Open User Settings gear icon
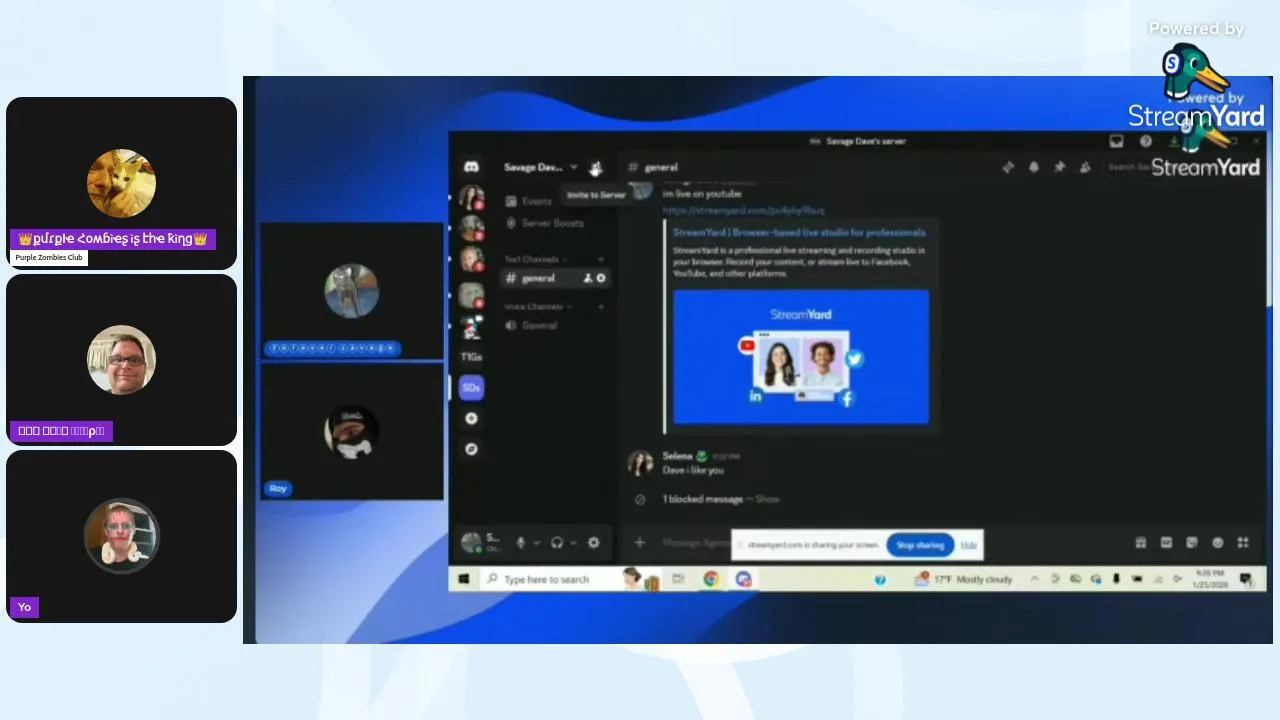The image size is (1280, 720). [x=594, y=542]
